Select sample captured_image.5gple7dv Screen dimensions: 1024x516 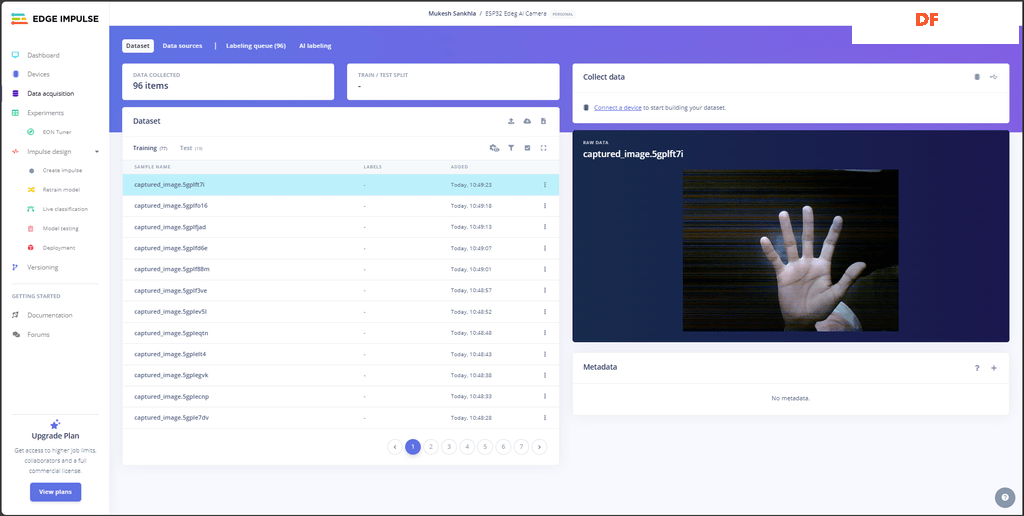pos(340,417)
